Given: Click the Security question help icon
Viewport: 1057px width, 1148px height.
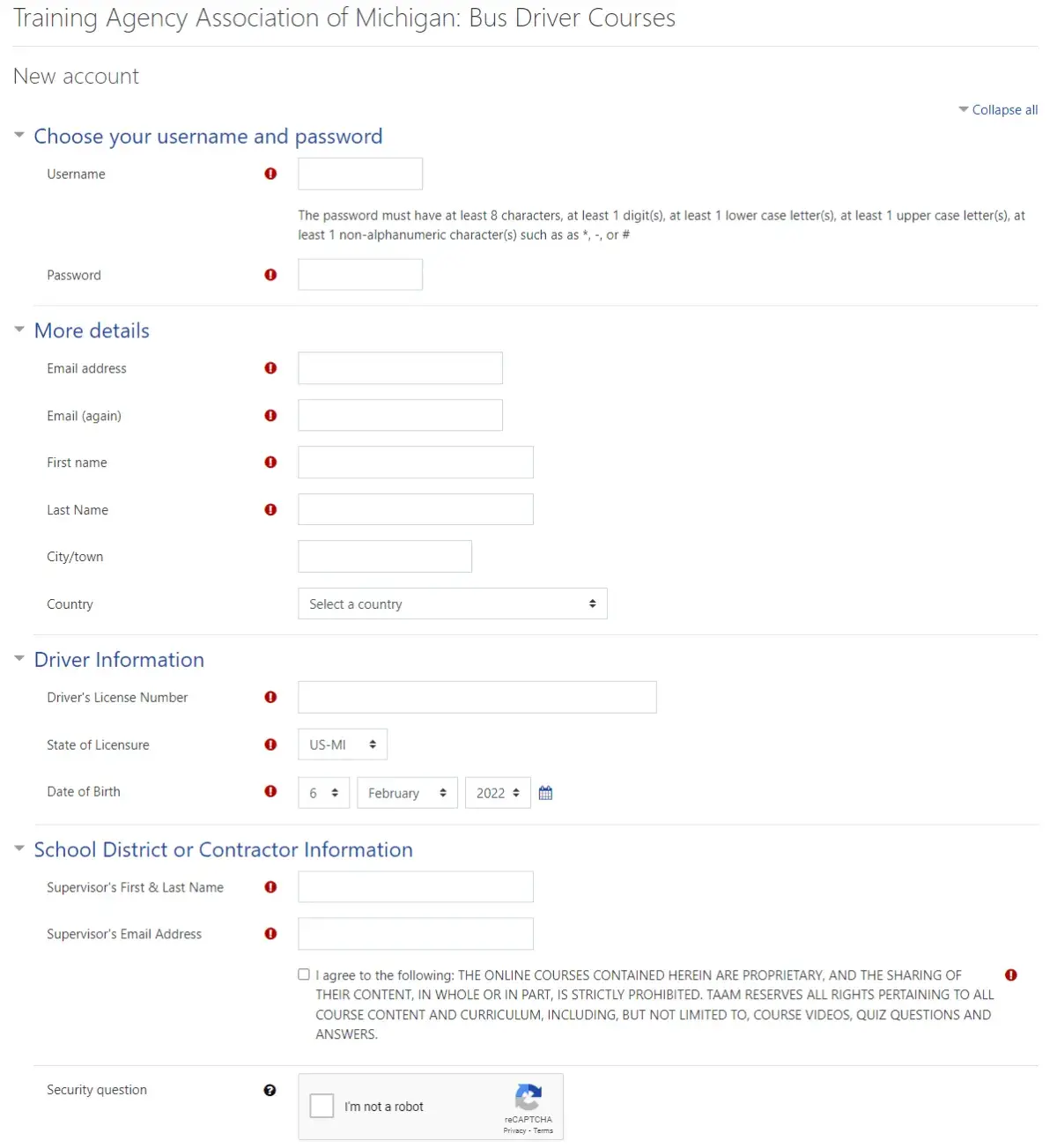Looking at the screenshot, I should pyautogui.click(x=270, y=1090).
